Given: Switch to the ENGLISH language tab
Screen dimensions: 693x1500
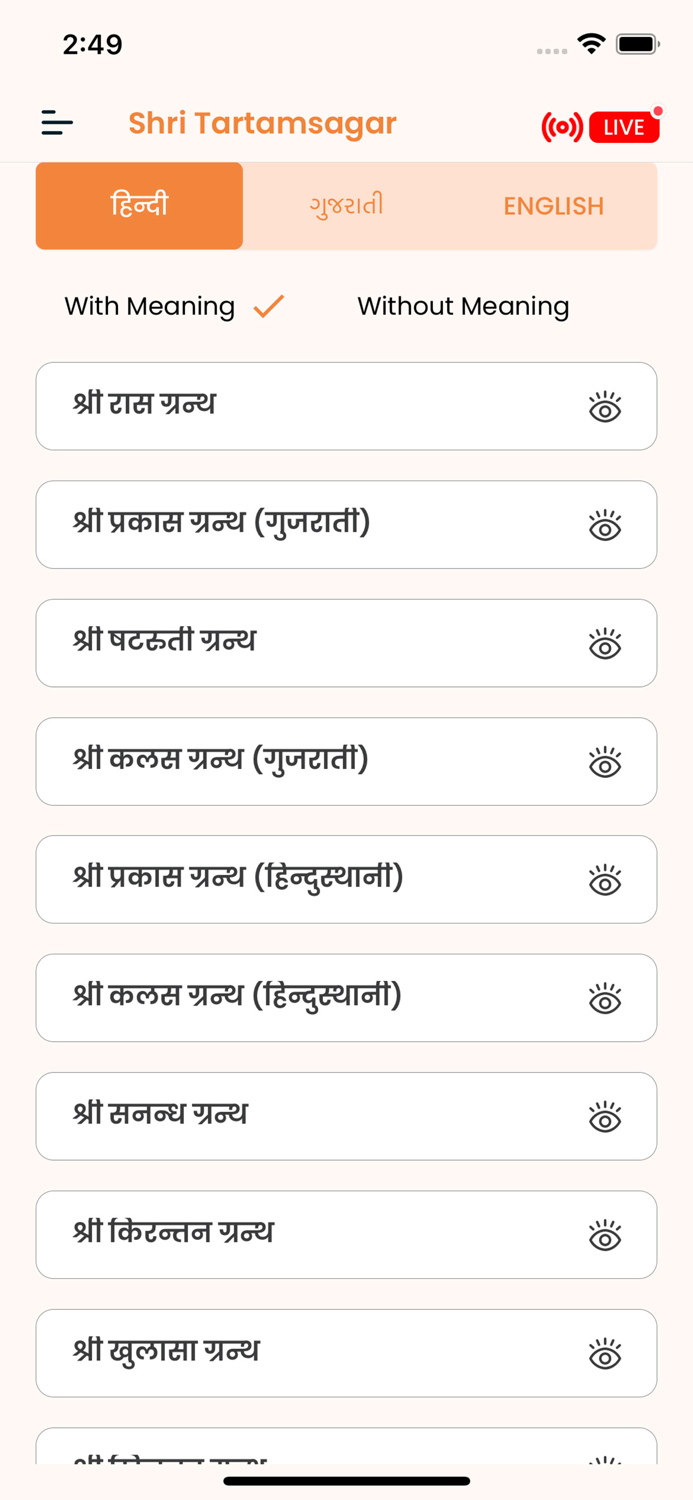Looking at the screenshot, I should (553, 205).
